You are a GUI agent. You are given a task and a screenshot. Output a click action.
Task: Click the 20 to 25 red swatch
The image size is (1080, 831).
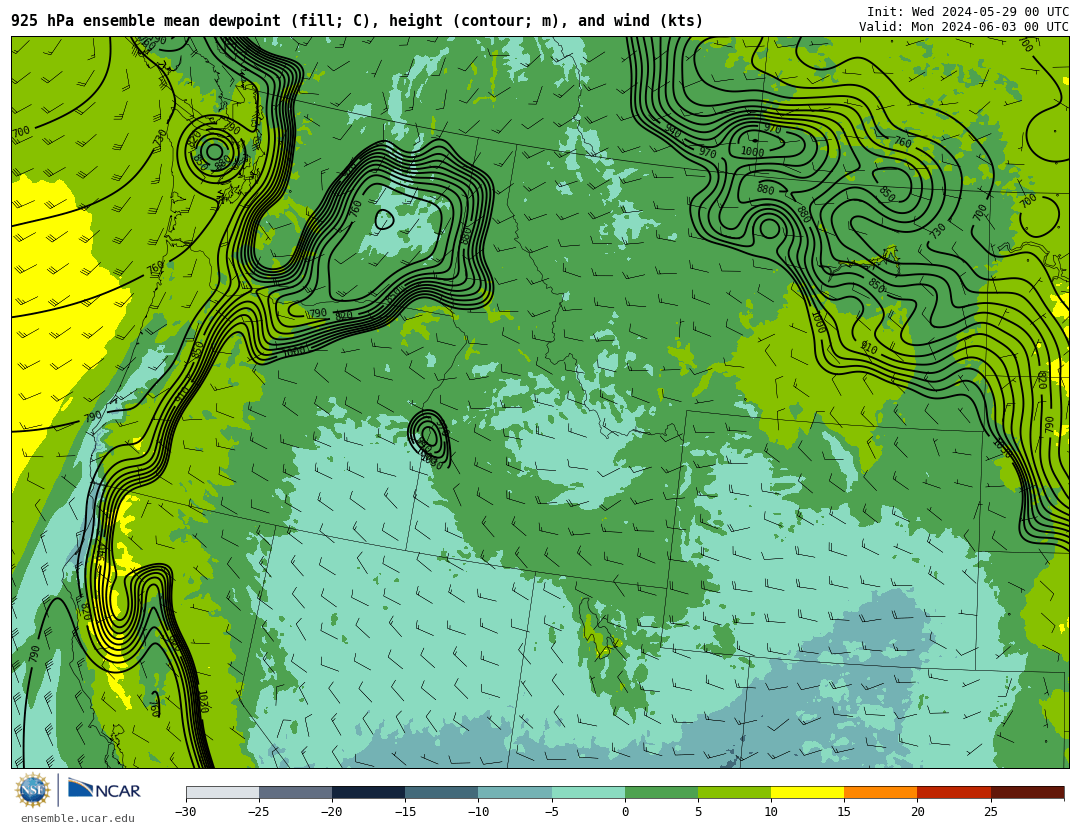pos(954,792)
